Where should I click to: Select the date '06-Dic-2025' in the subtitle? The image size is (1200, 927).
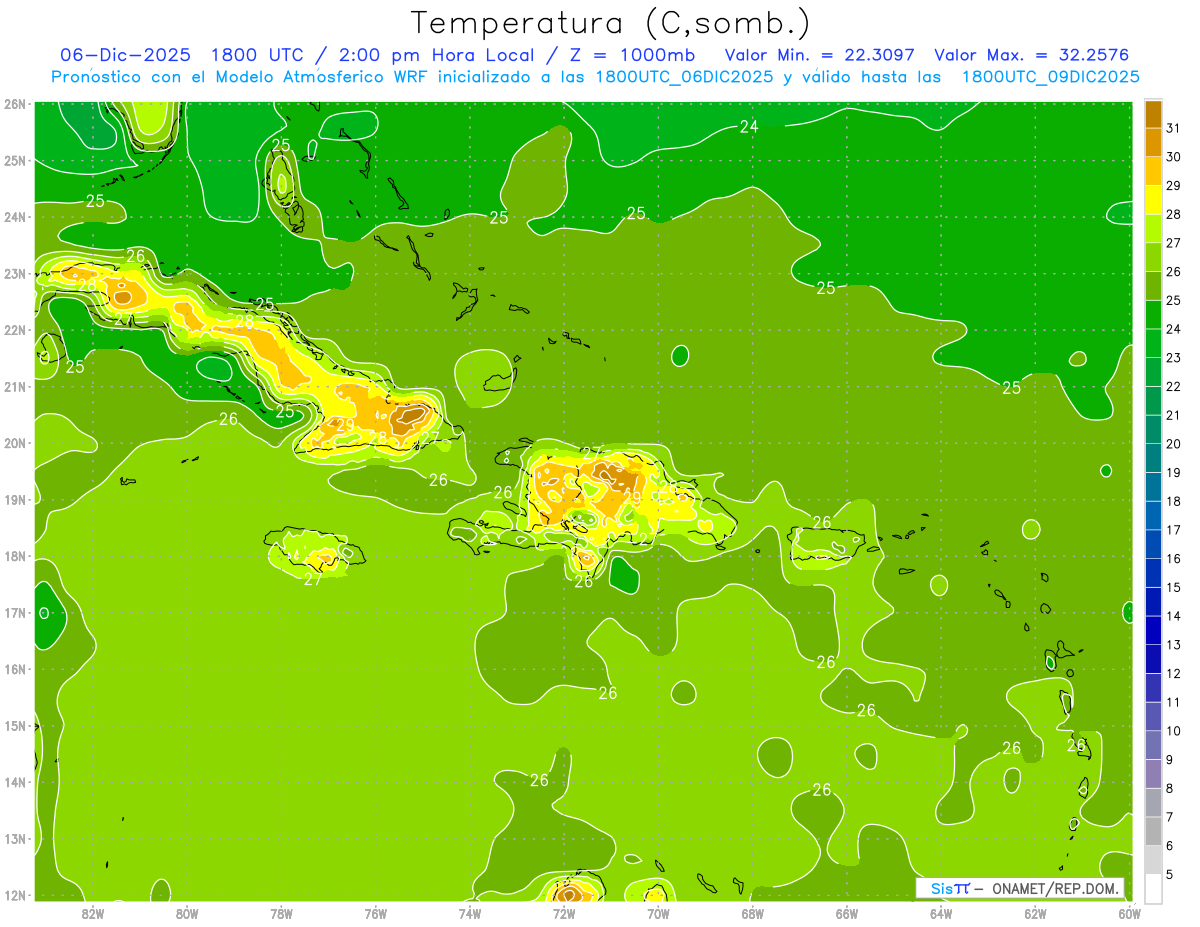coord(127,55)
